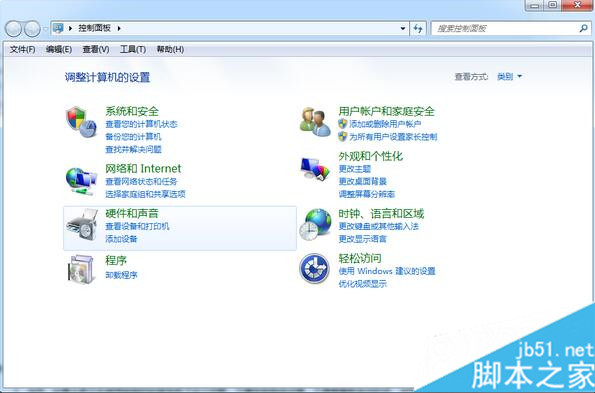Click the 查看您的计算机状态 link
The width and height of the screenshot is (595, 393).
pos(141,124)
